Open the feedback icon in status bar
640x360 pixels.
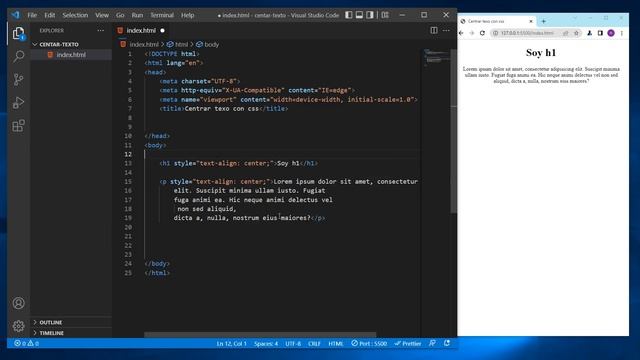432,344
